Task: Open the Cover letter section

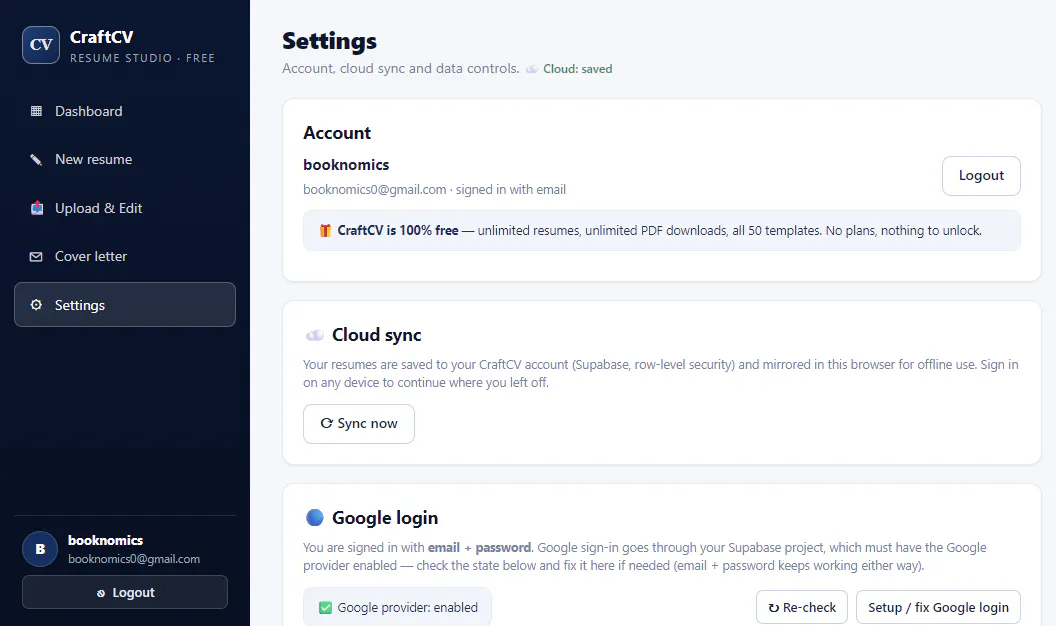Action: click(x=125, y=256)
